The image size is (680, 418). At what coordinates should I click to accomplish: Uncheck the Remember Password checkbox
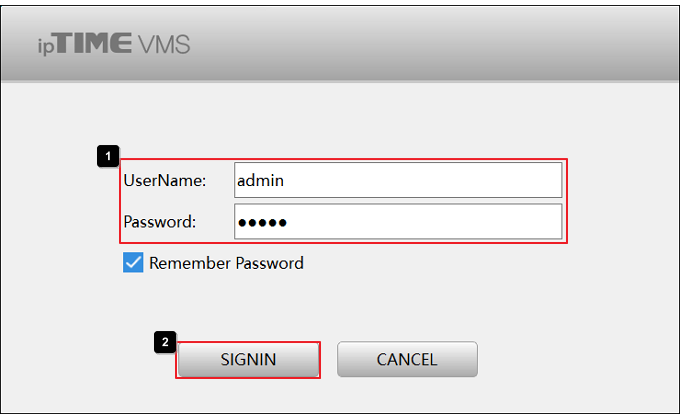pos(133,263)
